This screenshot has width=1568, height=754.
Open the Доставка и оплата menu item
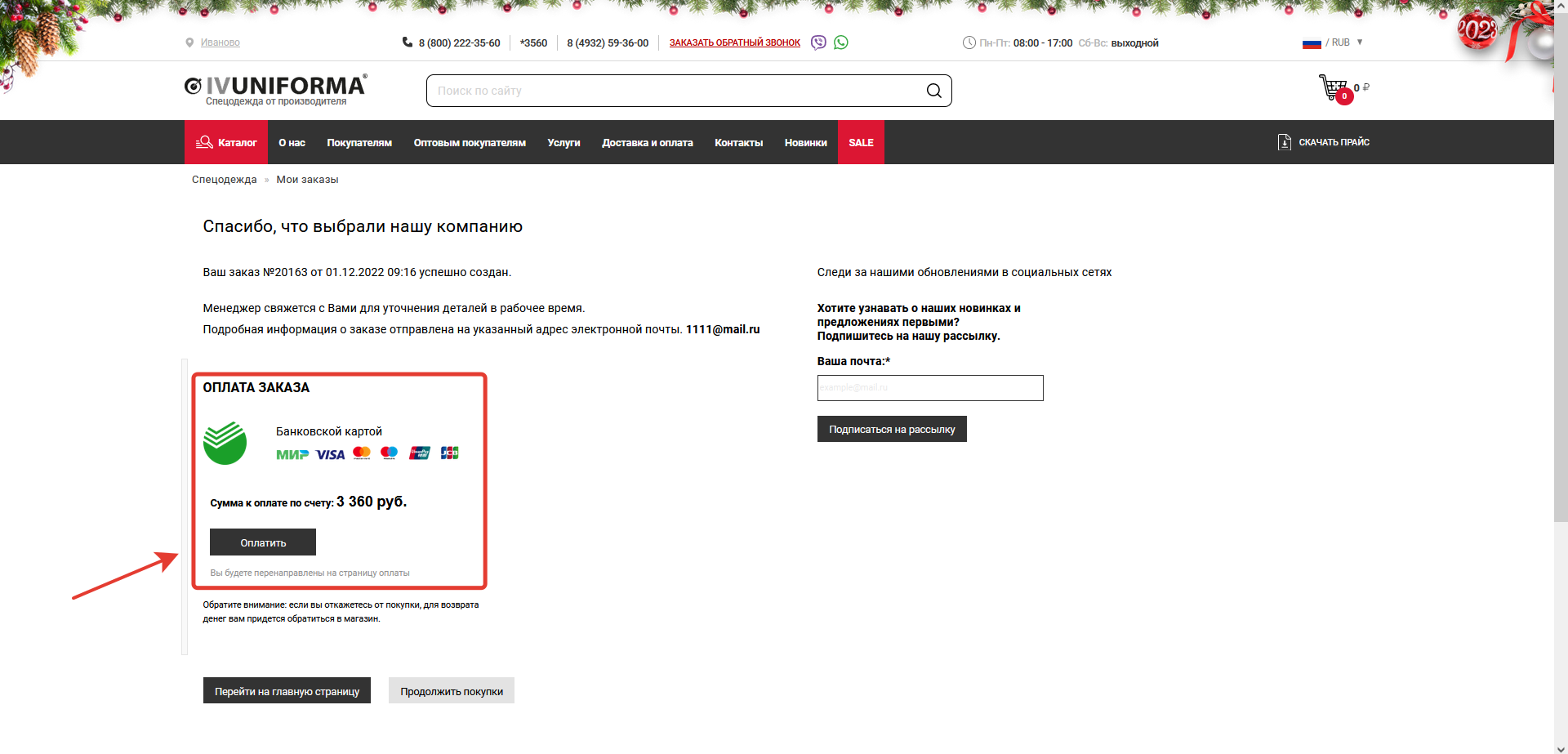(x=647, y=142)
